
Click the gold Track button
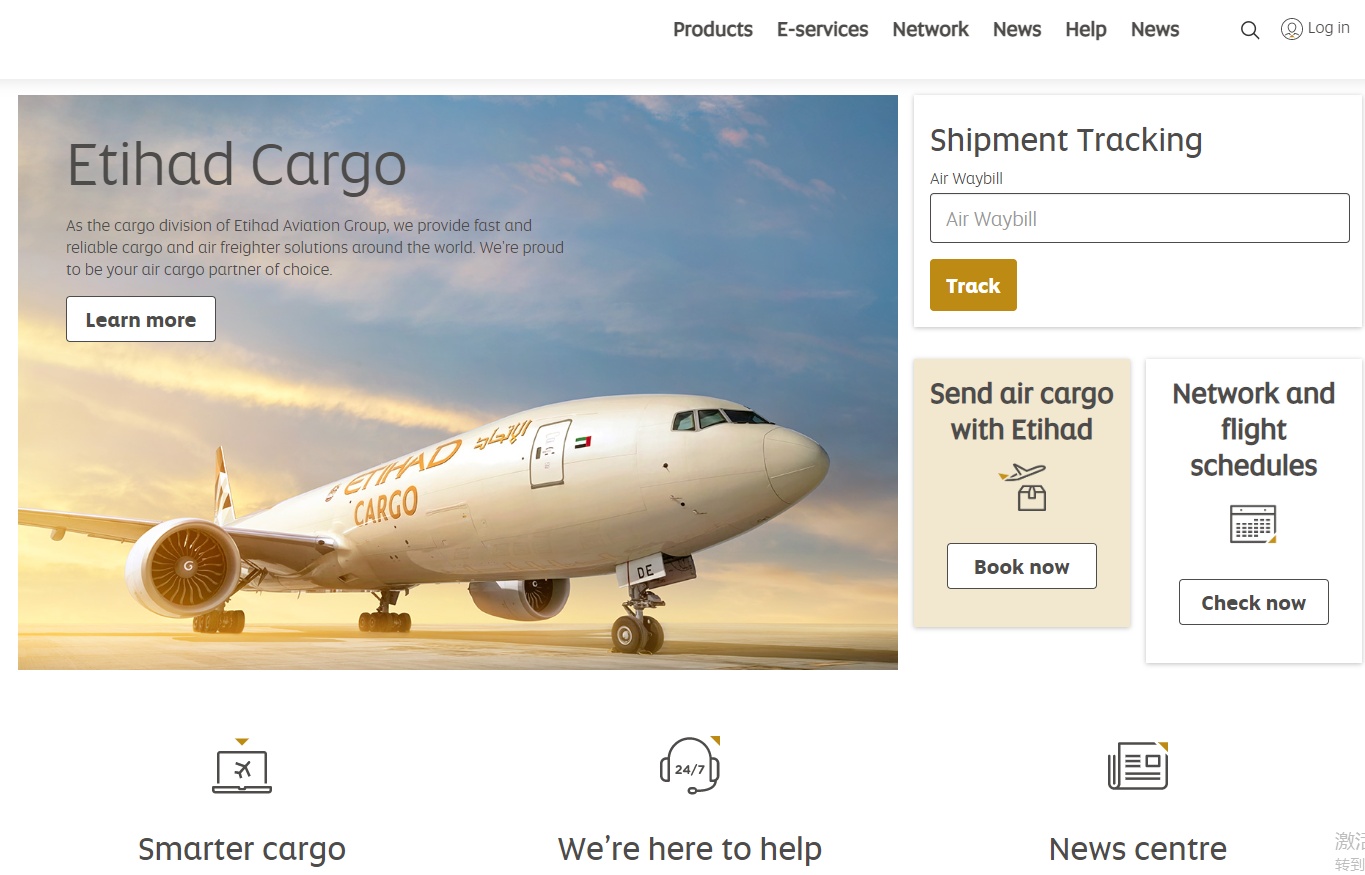pos(973,285)
